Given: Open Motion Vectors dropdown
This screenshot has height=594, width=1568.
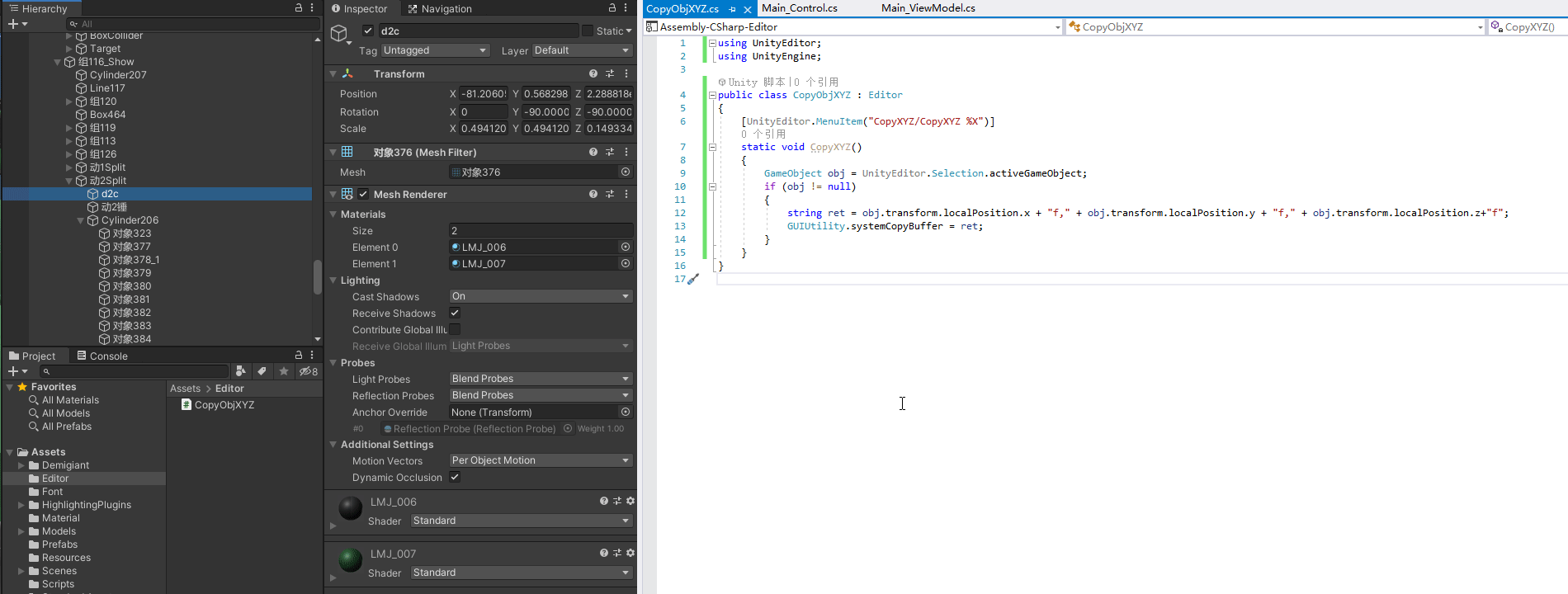Looking at the screenshot, I should 541,460.
